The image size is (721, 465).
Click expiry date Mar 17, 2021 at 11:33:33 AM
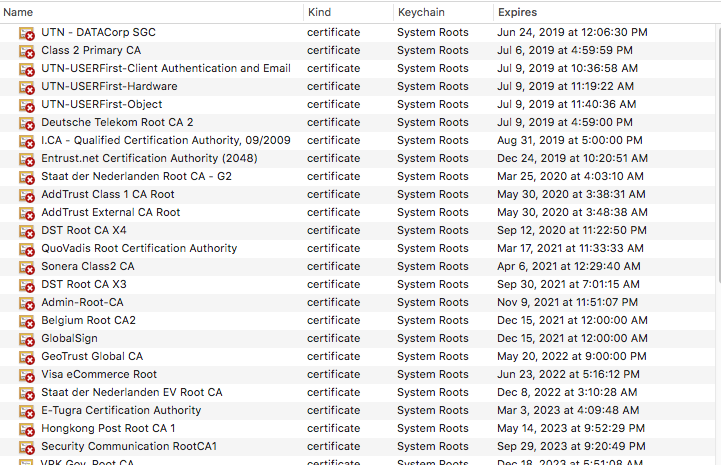click(x=570, y=248)
